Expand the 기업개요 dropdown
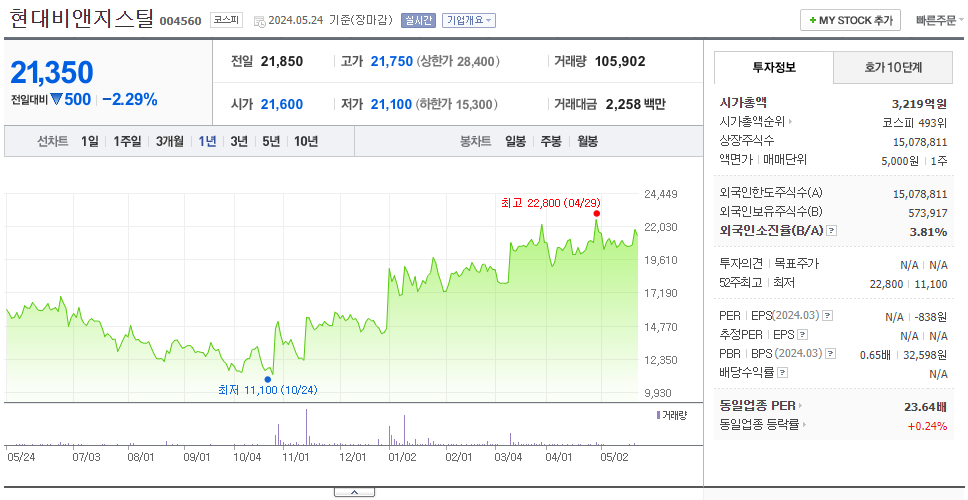The height and width of the screenshot is (500, 968). click(469, 20)
